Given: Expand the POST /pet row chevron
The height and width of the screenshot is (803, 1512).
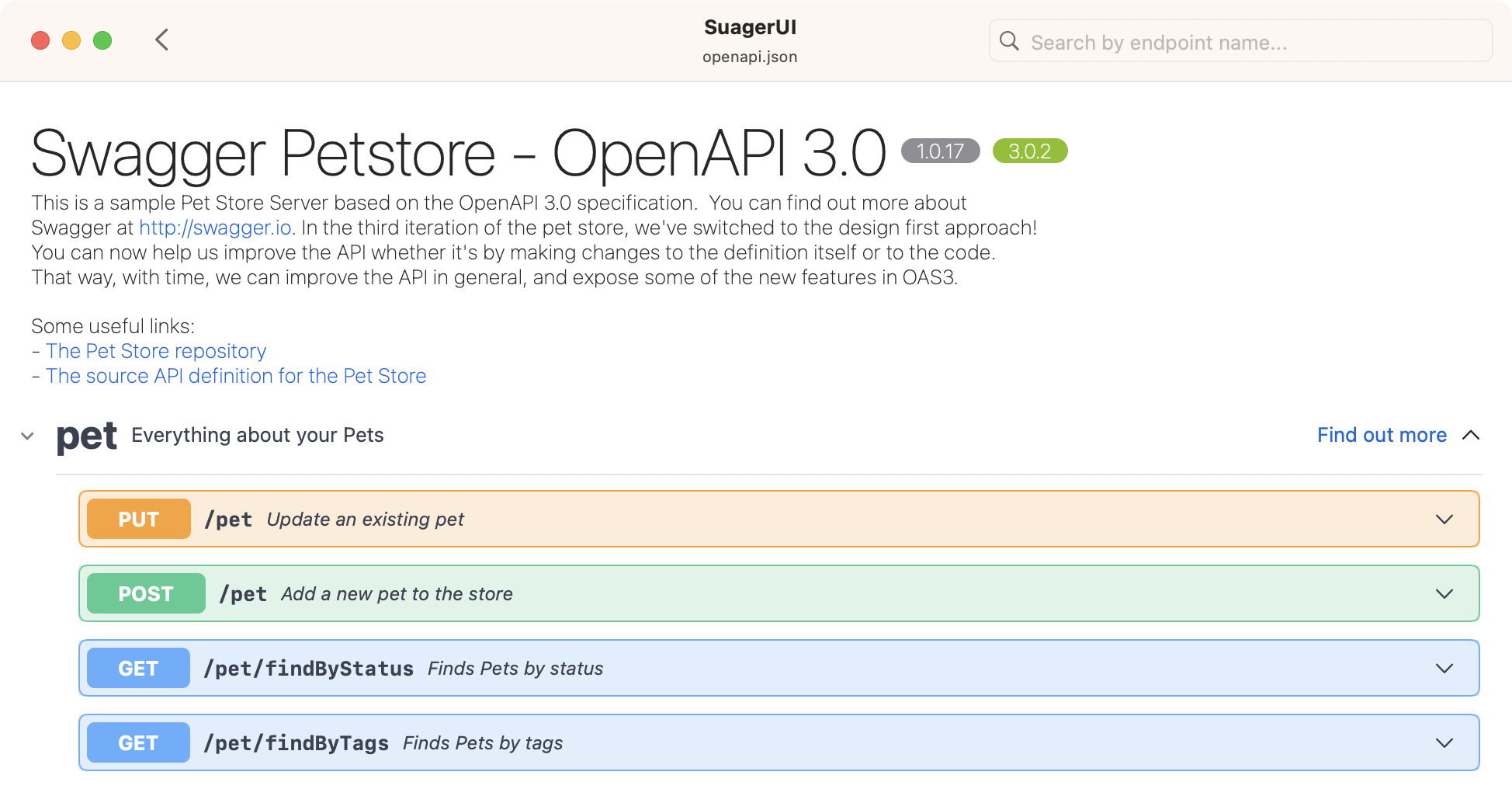Looking at the screenshot, I should [x=1444, y=593].
